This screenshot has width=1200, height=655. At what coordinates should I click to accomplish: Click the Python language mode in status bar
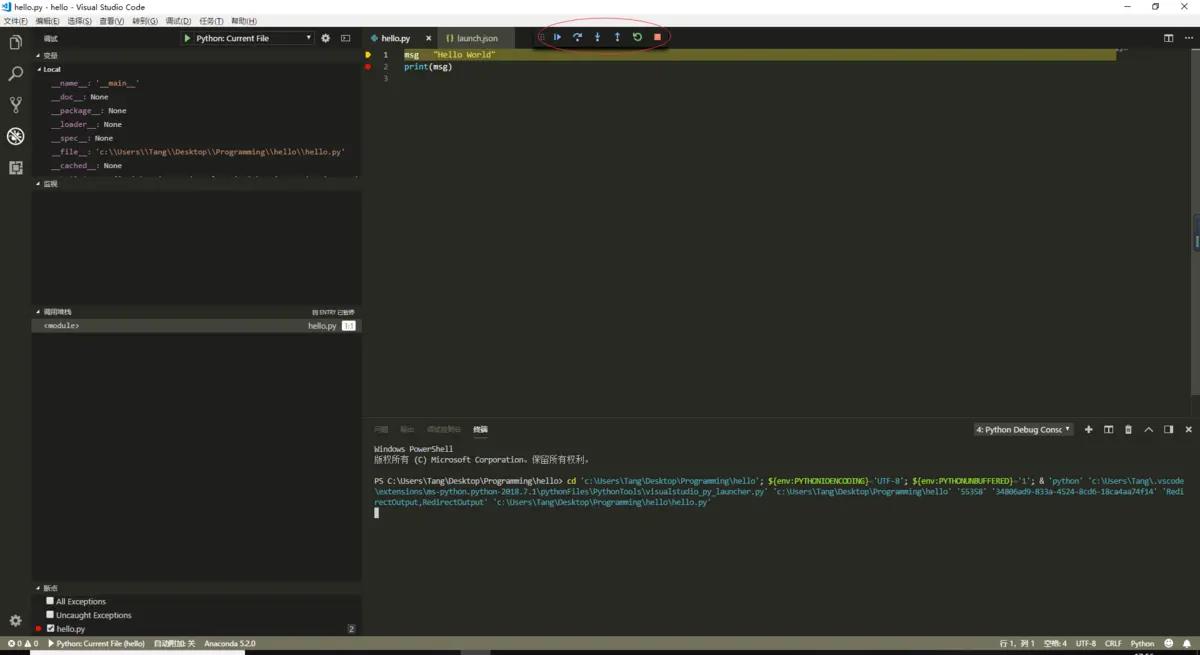tap(1142, 644)
